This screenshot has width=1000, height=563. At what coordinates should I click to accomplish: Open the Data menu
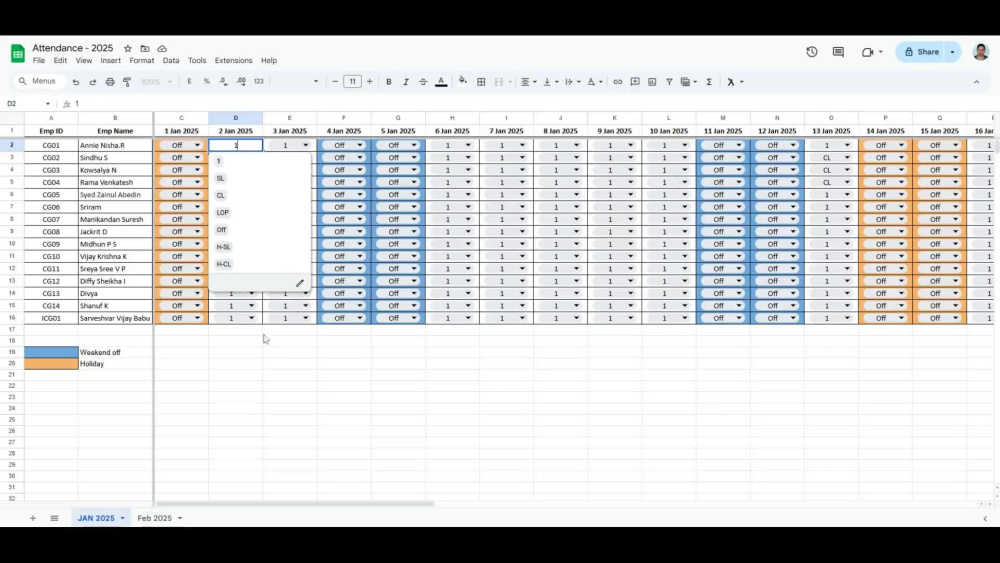[171, 61]
